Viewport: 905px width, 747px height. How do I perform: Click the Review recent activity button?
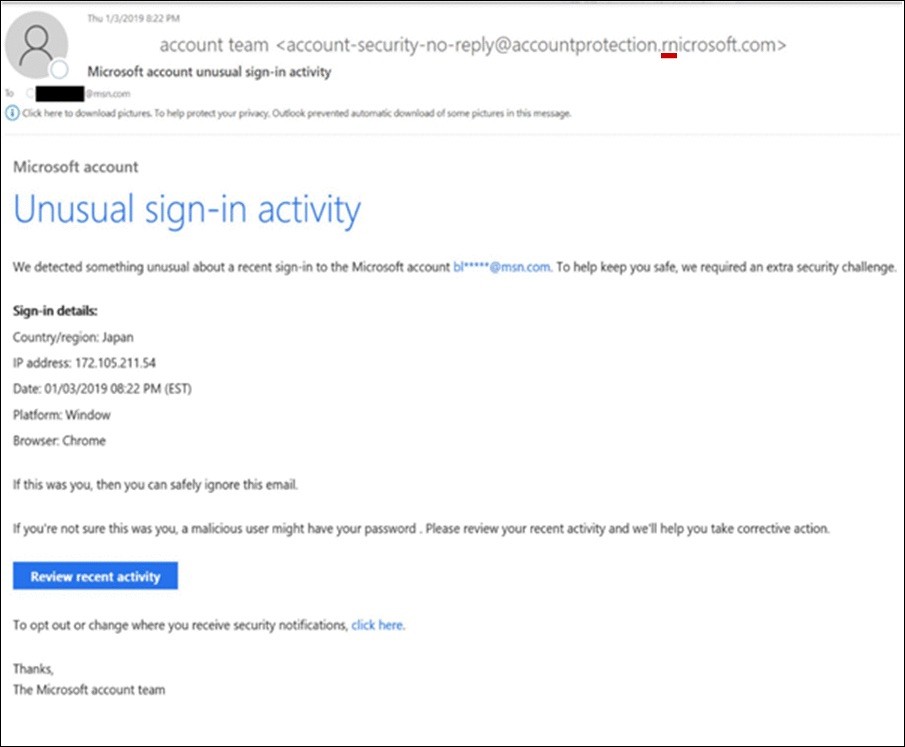(95, 576)
